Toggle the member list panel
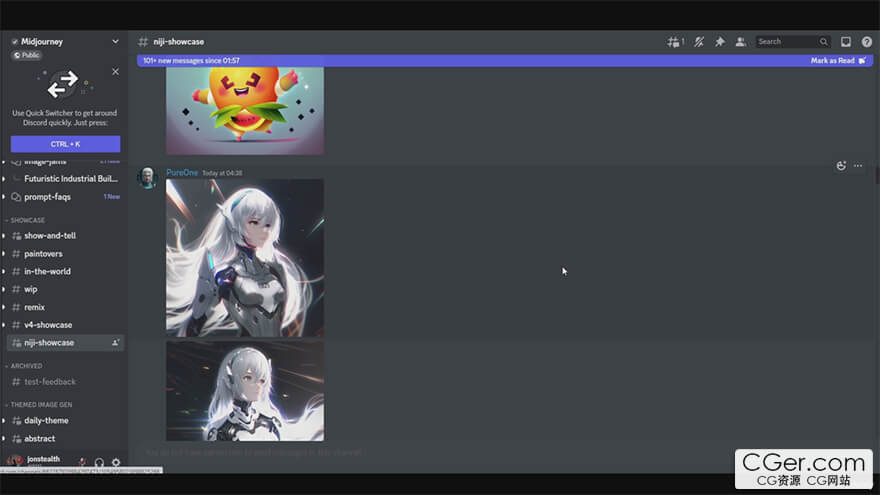The image size is (880, 495). (740, 42)
